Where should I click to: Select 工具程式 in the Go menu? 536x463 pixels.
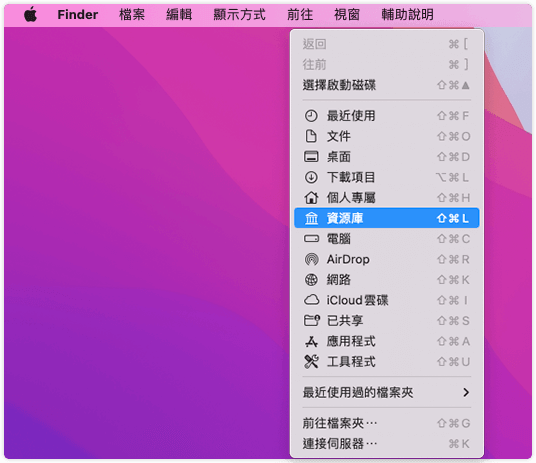click(387, 362)
